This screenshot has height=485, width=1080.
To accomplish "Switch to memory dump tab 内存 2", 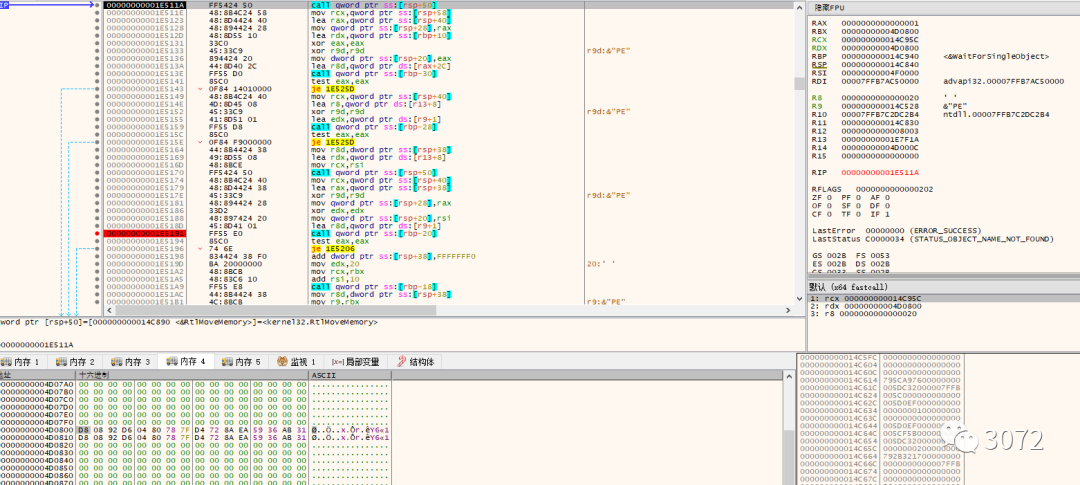I will 75,362.
